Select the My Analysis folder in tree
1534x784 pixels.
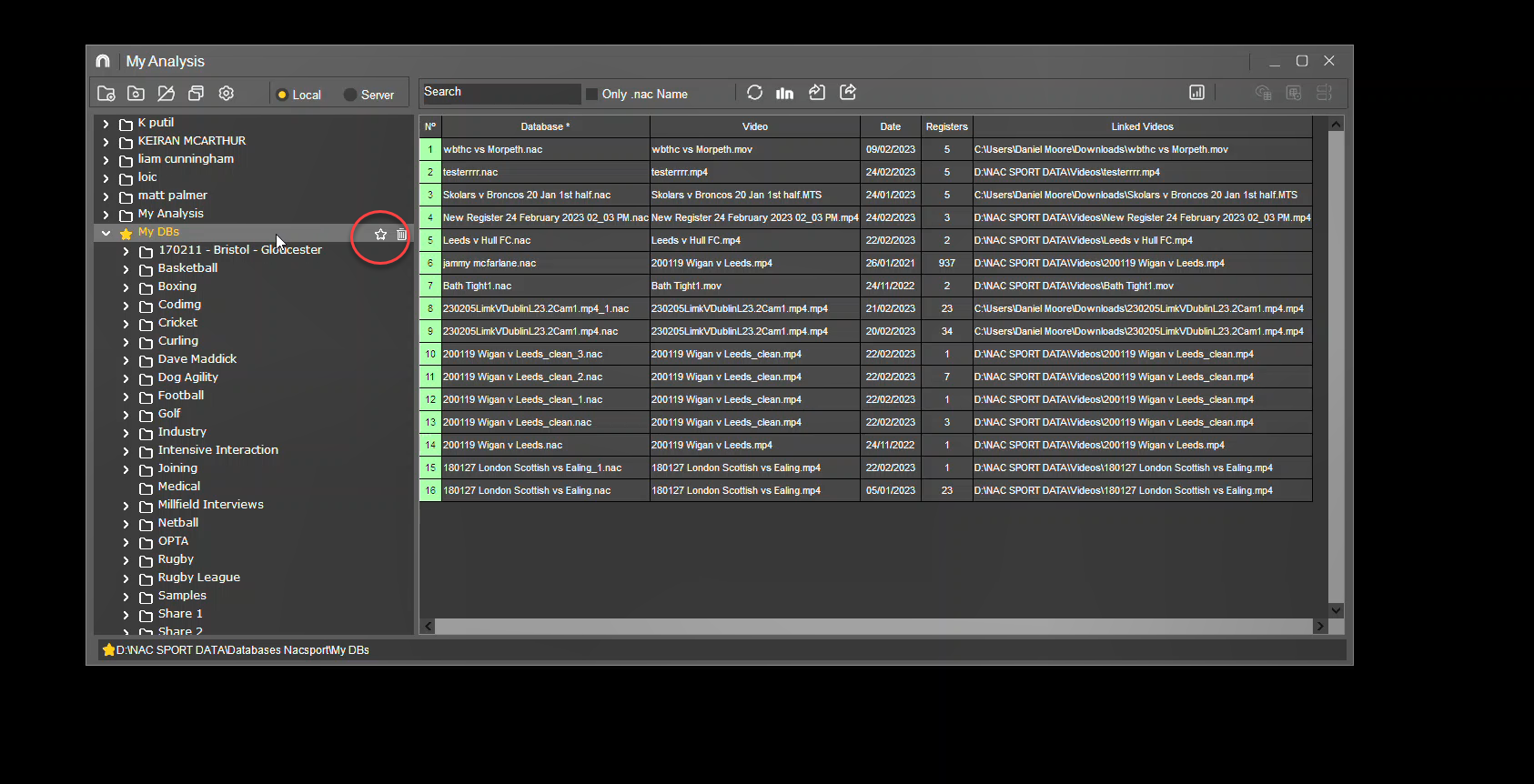click(171, 214)
